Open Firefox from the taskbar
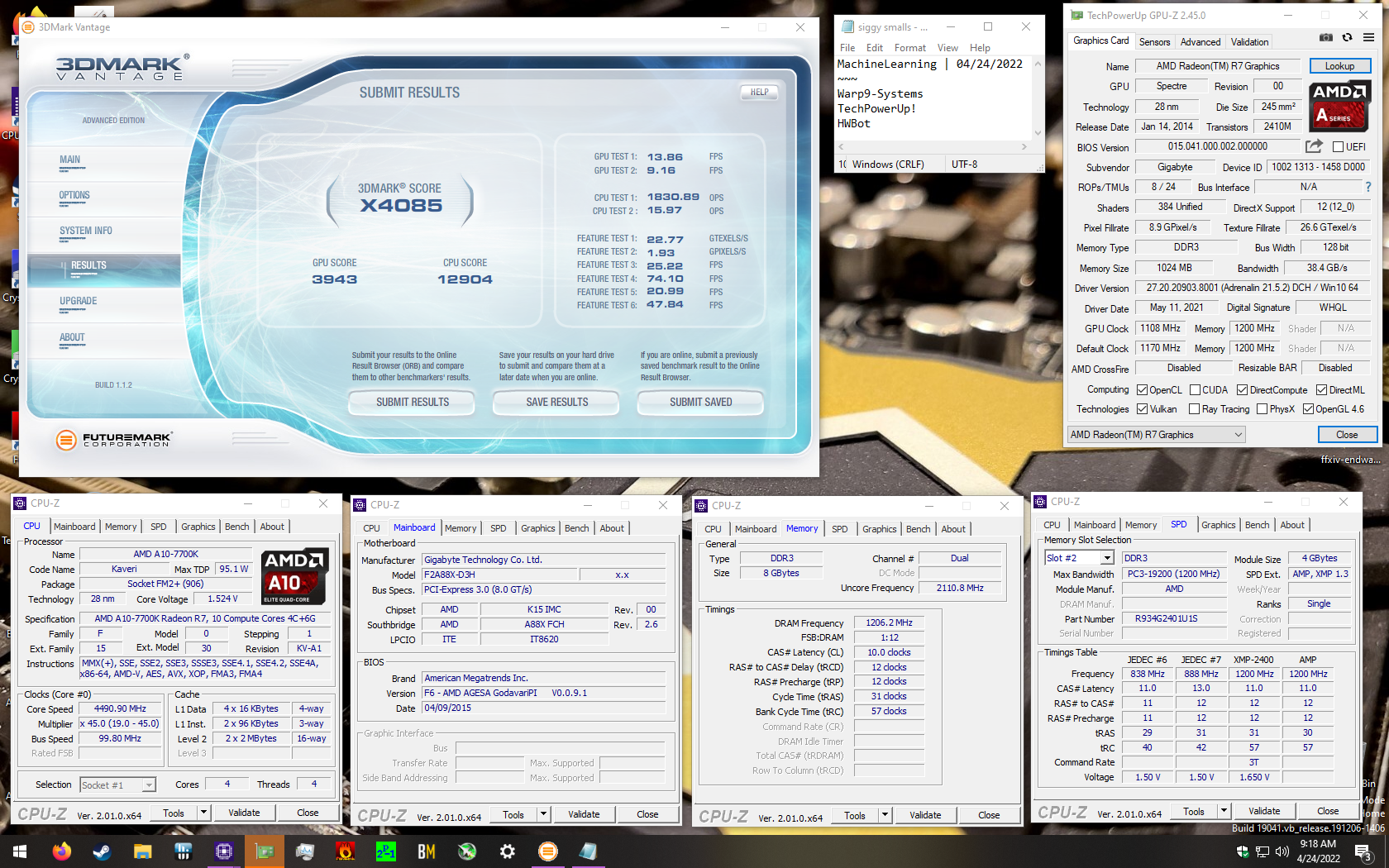 pos(62,851)
